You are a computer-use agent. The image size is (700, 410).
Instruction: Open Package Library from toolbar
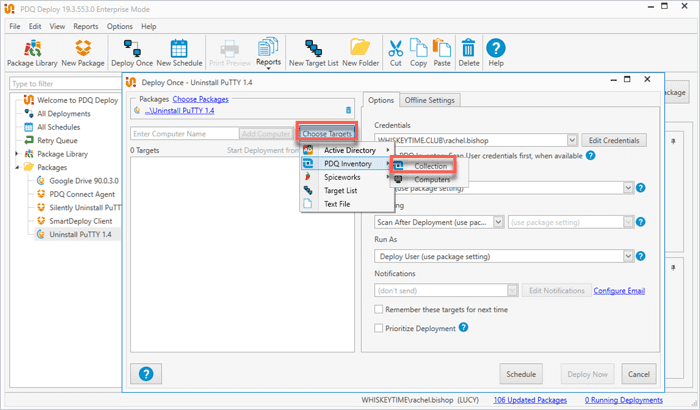(x=32, y=53)
